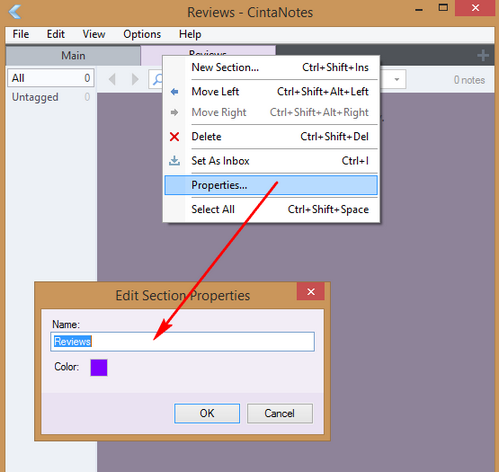Open the File menu
This screenshot has width=499, height=472.
(x=21, y=34)
